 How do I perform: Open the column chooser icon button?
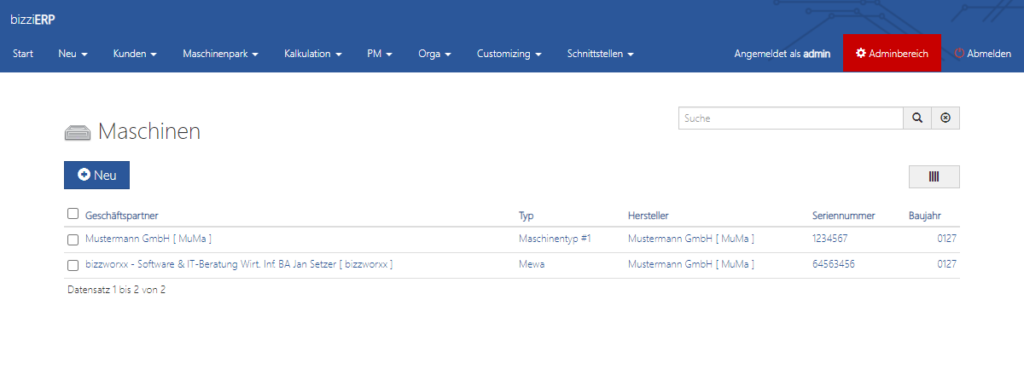coord(934,176)
